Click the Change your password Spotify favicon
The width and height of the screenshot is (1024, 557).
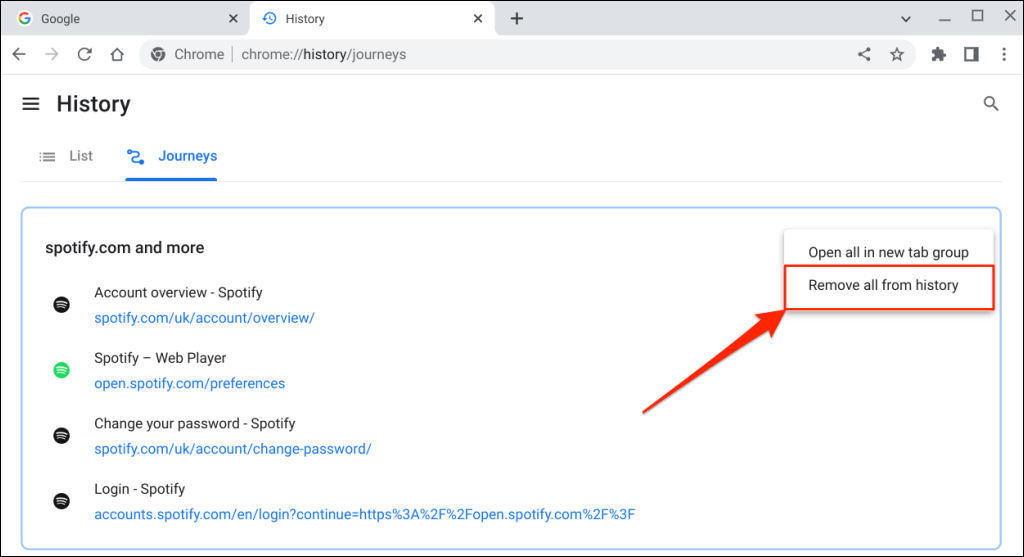pos(61,436)
